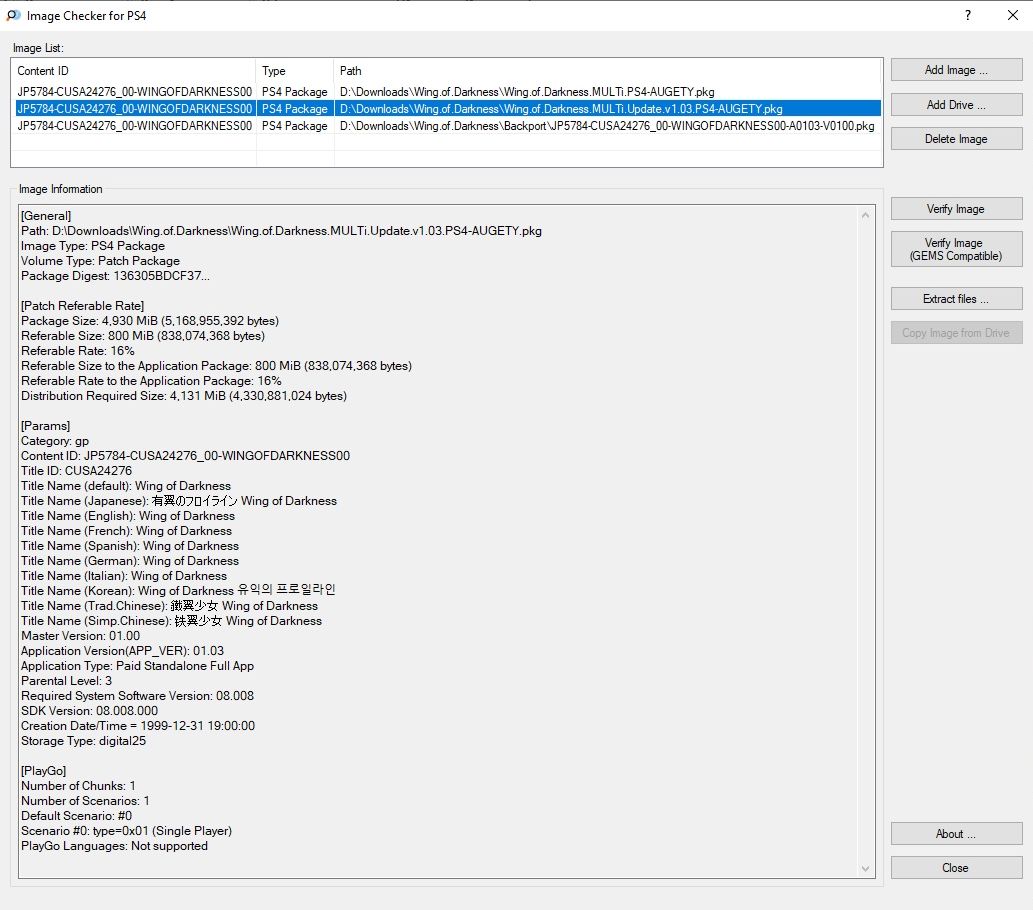Click the help question mark in title bar

[x=968, y=15]
